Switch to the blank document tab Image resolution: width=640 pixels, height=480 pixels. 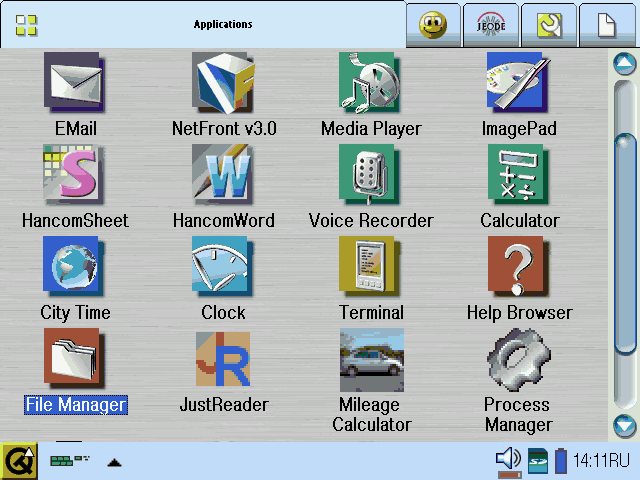tap(607, 25)
